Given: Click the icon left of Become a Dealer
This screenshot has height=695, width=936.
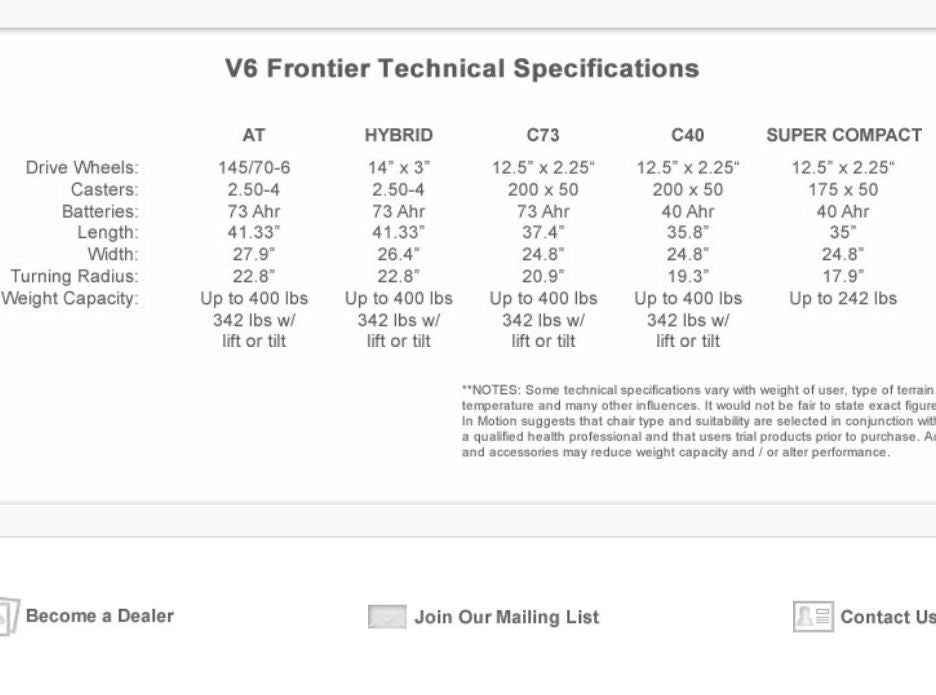Looking at the screenshot, I should pos(8,616).
